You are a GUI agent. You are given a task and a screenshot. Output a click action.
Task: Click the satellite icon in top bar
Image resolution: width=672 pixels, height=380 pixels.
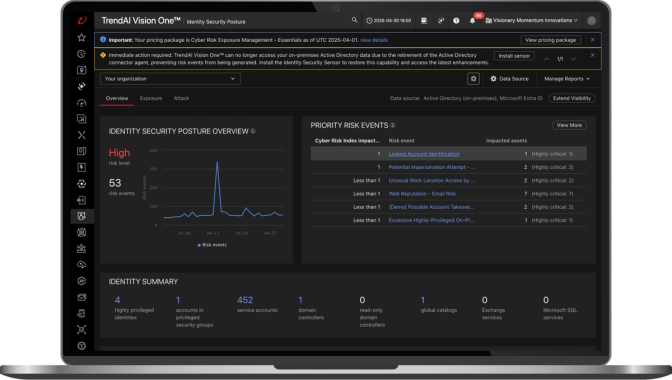tap(441, 21)
